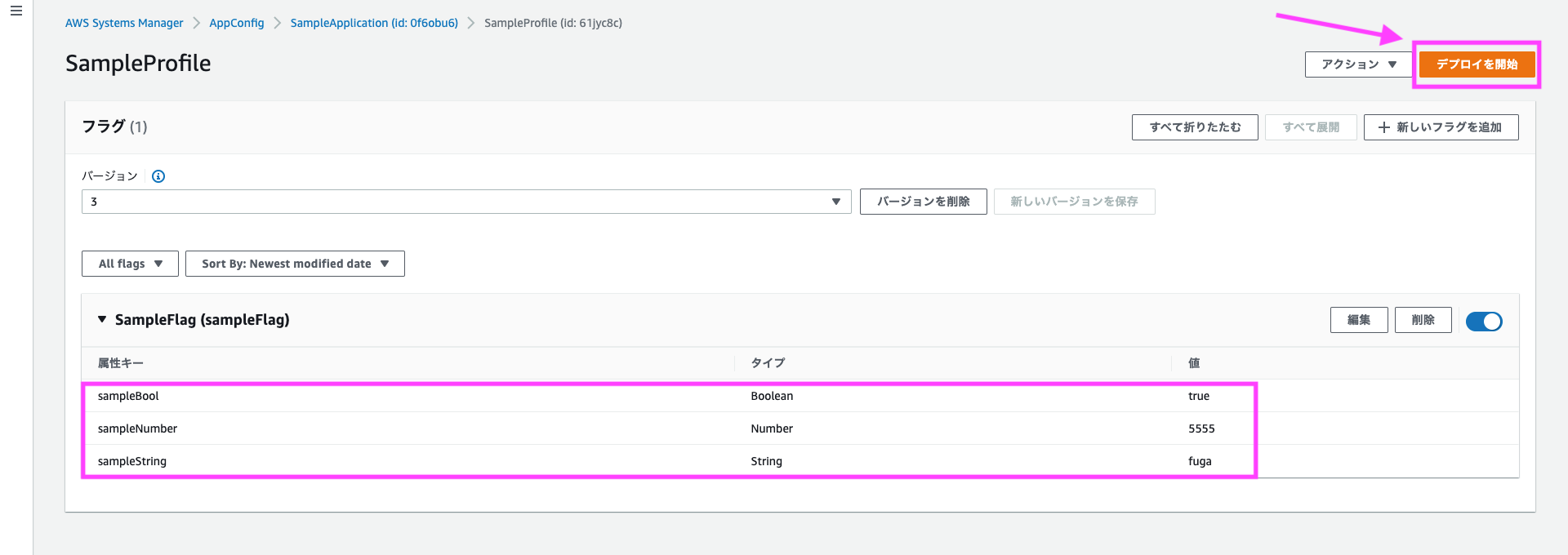
Task: Click 新しいバージョンを保存 button
Action: pos(1074,202)
